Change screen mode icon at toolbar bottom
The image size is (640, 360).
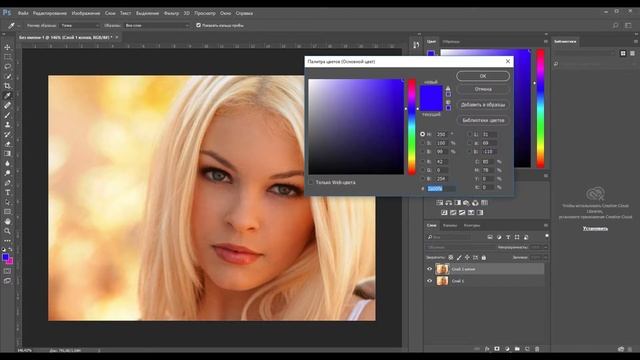tap(7, 281)
